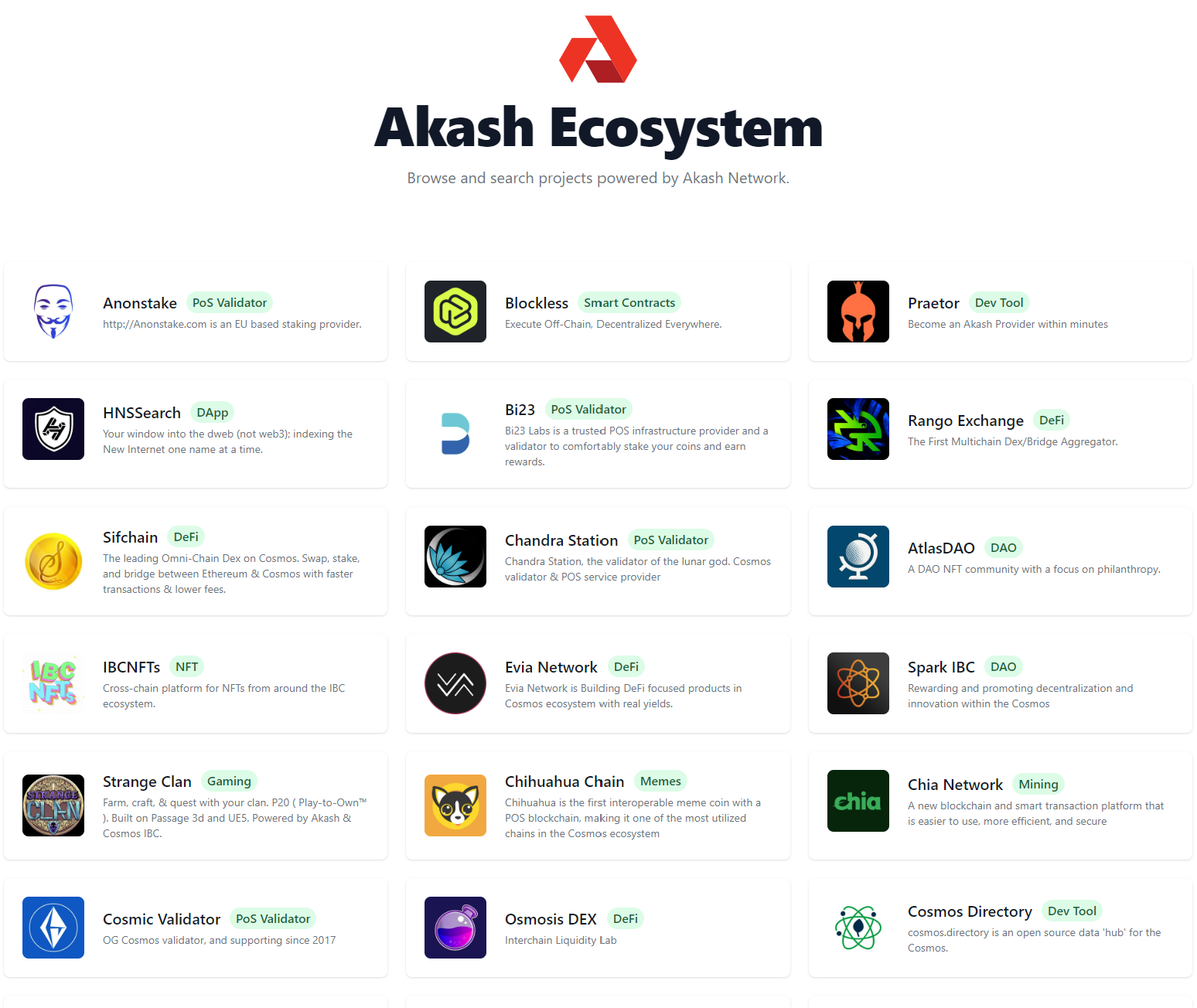Open the Chihuahua Chain dog icon

coord(455,805)
